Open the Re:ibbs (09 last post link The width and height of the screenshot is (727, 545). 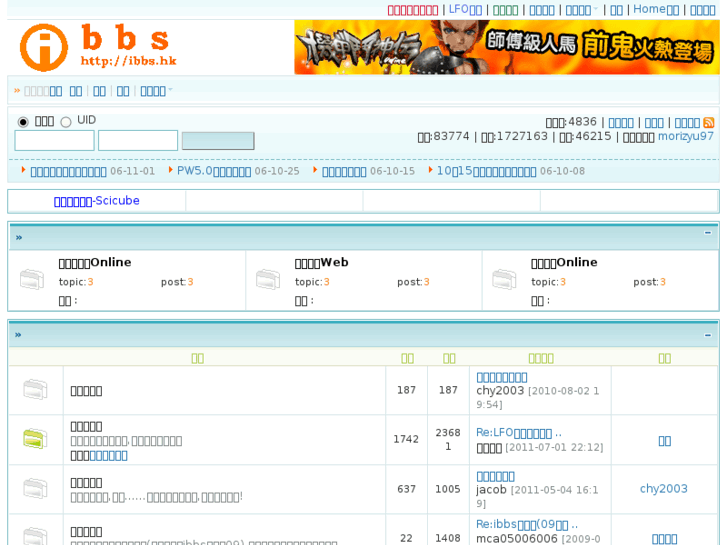[x=527, y=525]
